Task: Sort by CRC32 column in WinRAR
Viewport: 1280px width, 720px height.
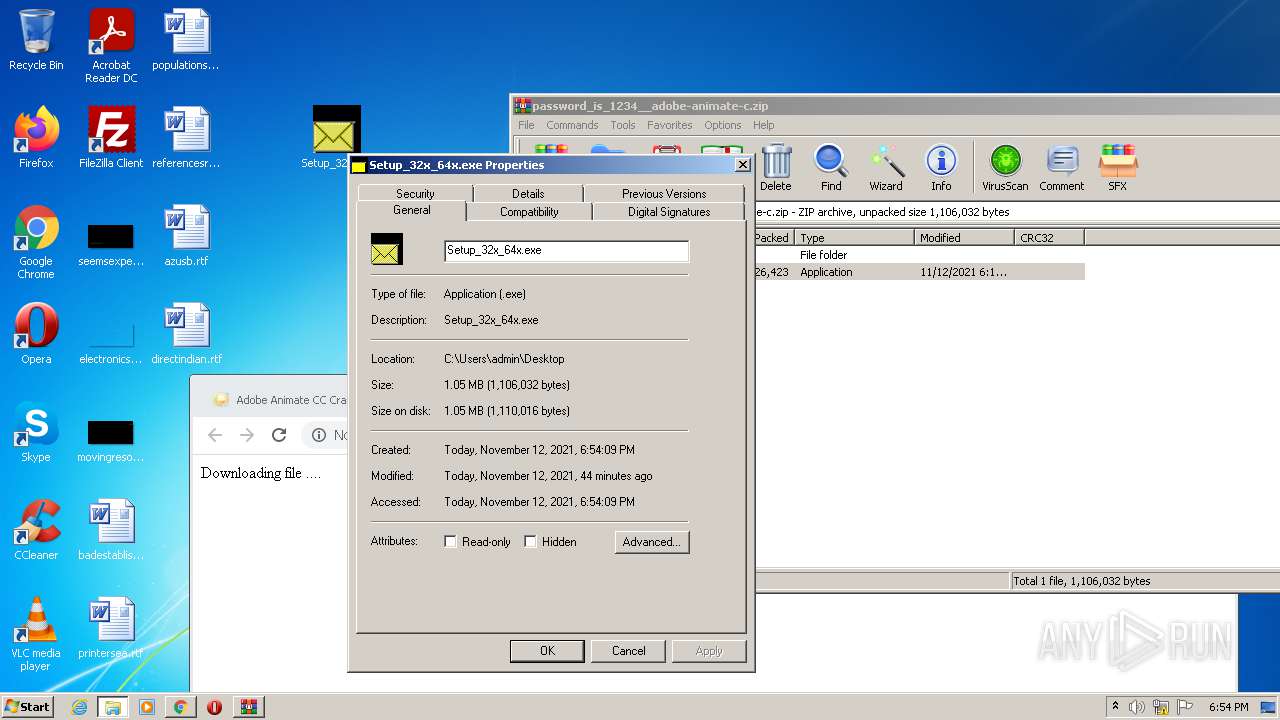Action: 1049,237
